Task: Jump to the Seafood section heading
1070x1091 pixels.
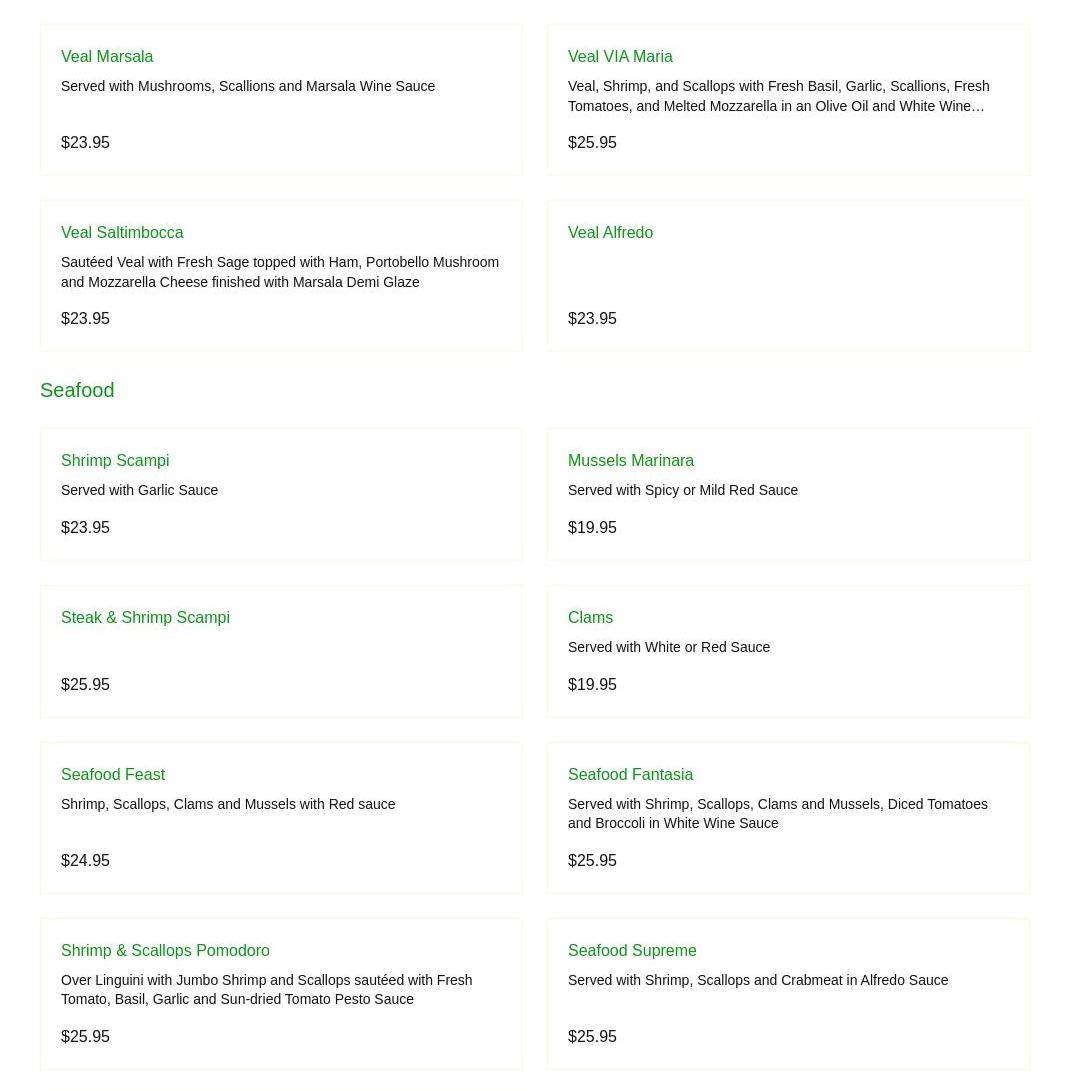Action: [77, 390]
